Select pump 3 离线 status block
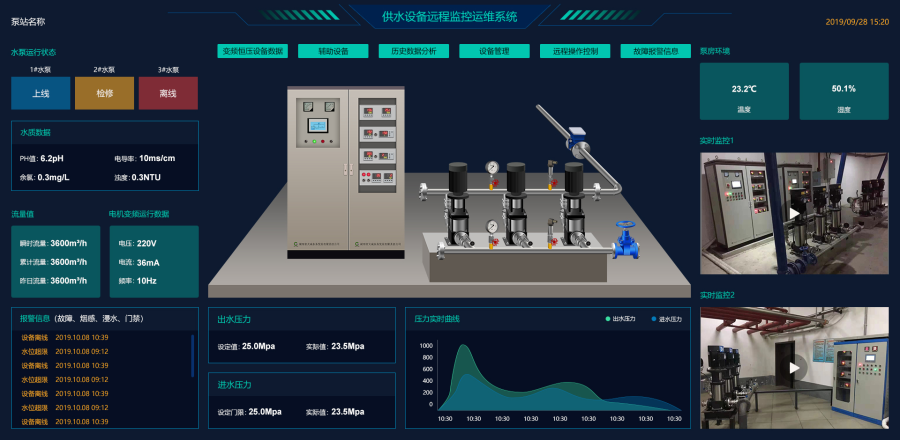This screenshot has height=440, width=900. point(167,93)
